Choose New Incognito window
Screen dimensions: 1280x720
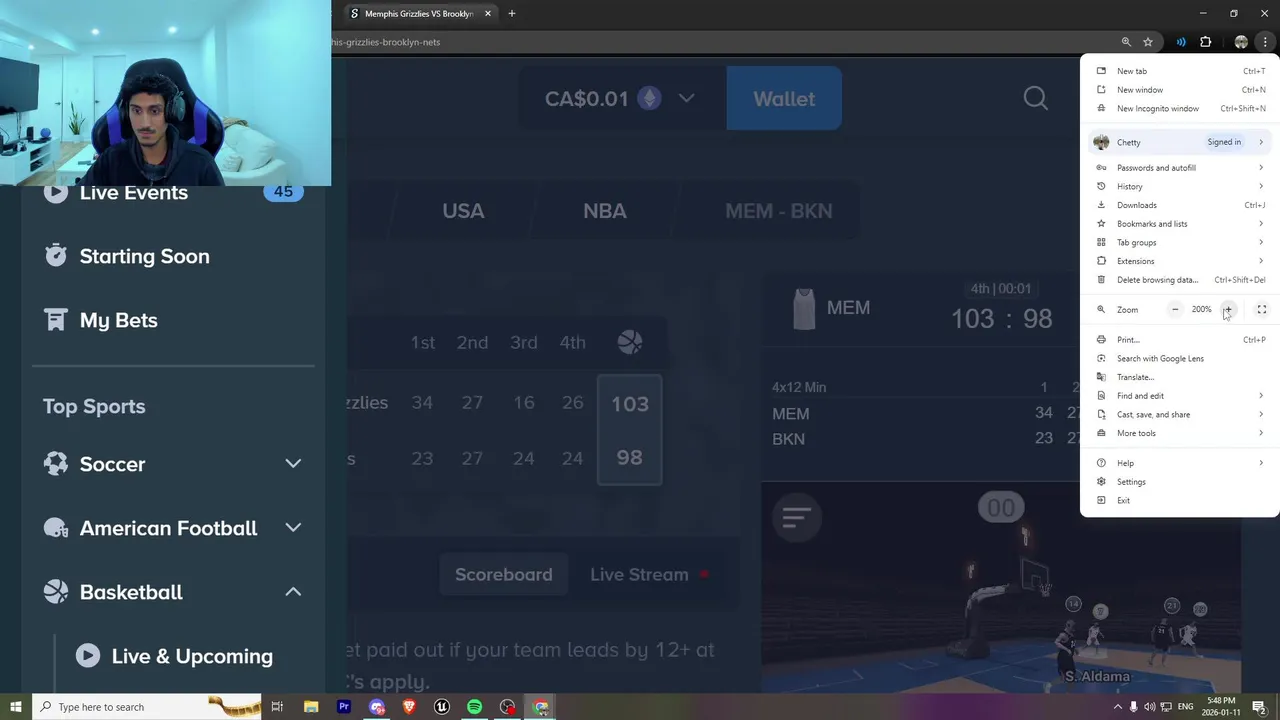1180,108
